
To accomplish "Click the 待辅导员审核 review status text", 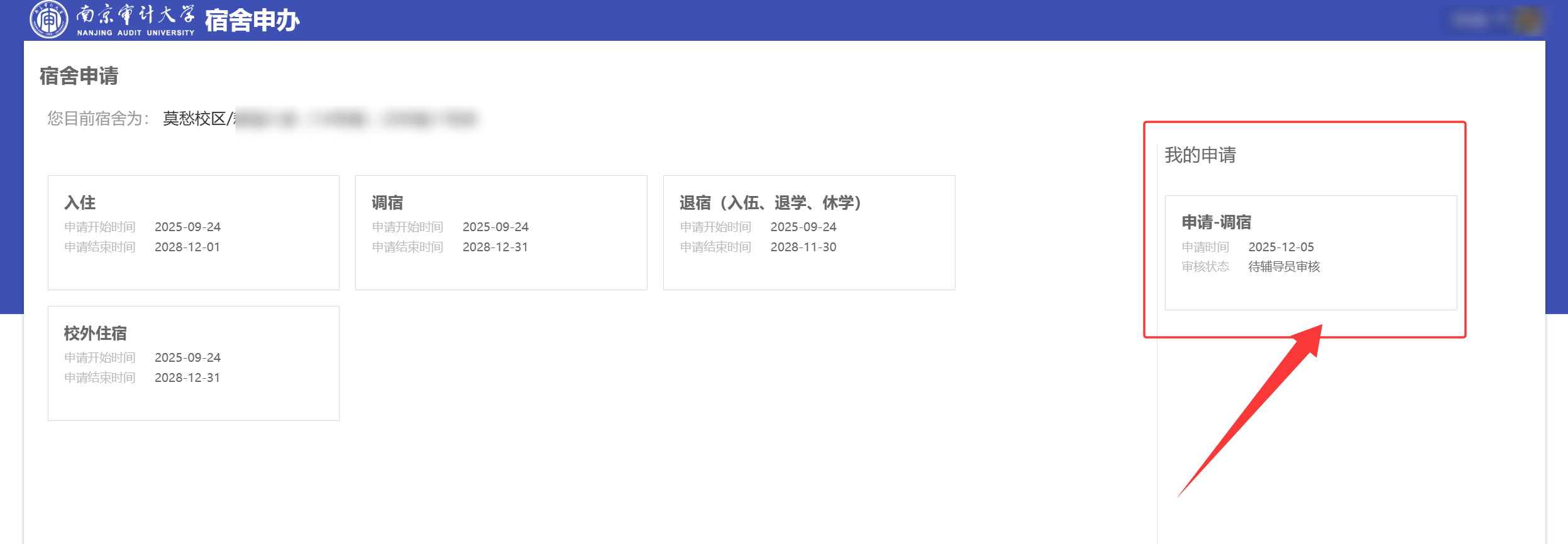I will click(1284, 267).
